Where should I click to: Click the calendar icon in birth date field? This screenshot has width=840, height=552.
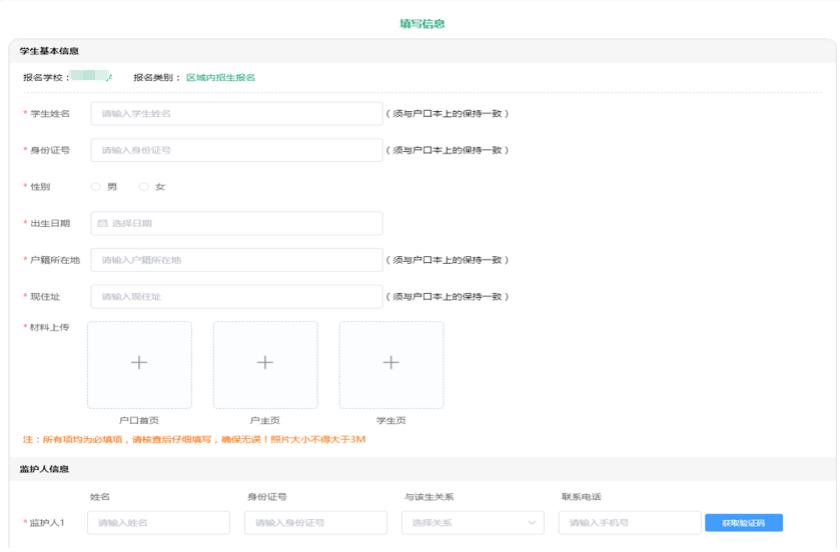pyautogui.click(x=103, y=223)
